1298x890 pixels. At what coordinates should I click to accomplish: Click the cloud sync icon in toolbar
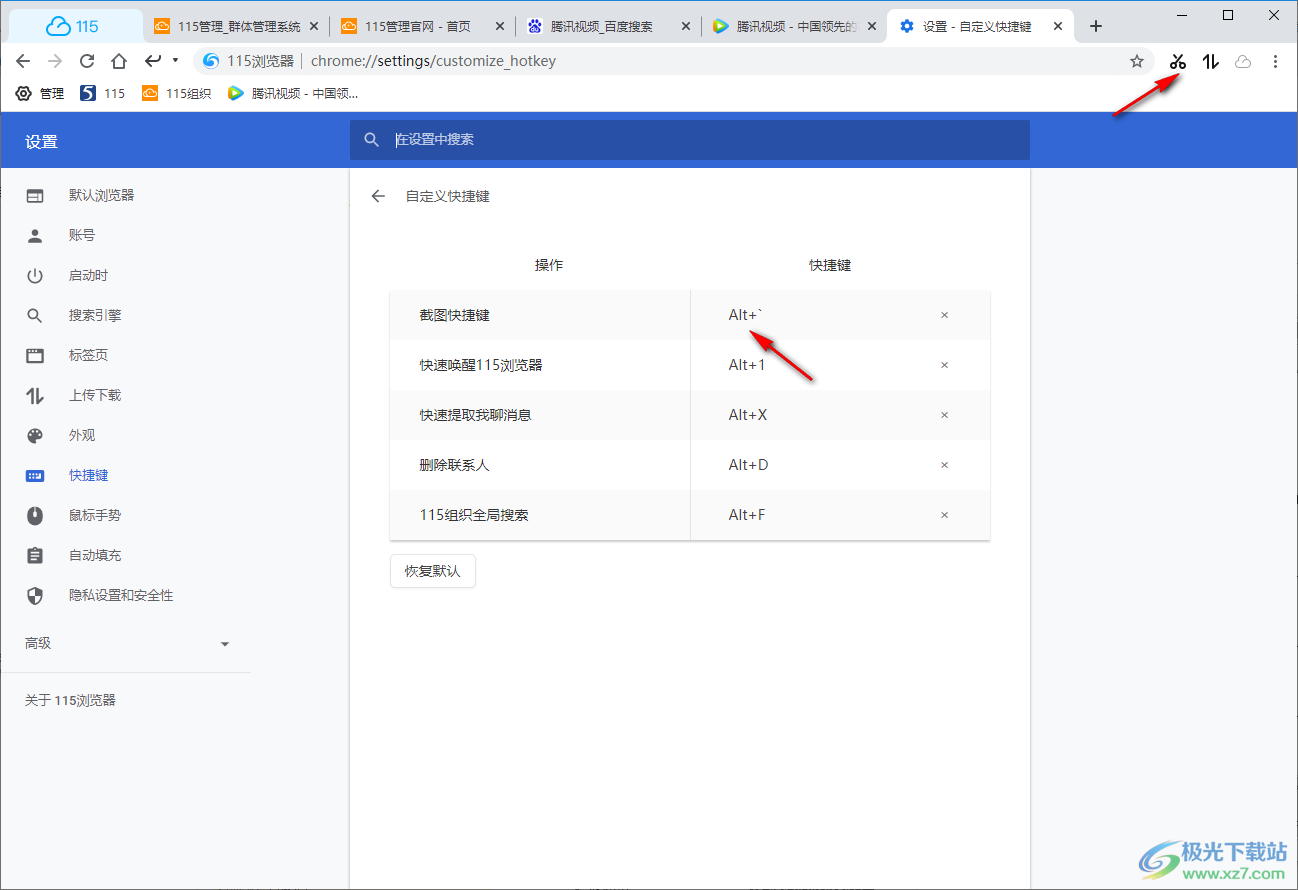[1243, 61]
